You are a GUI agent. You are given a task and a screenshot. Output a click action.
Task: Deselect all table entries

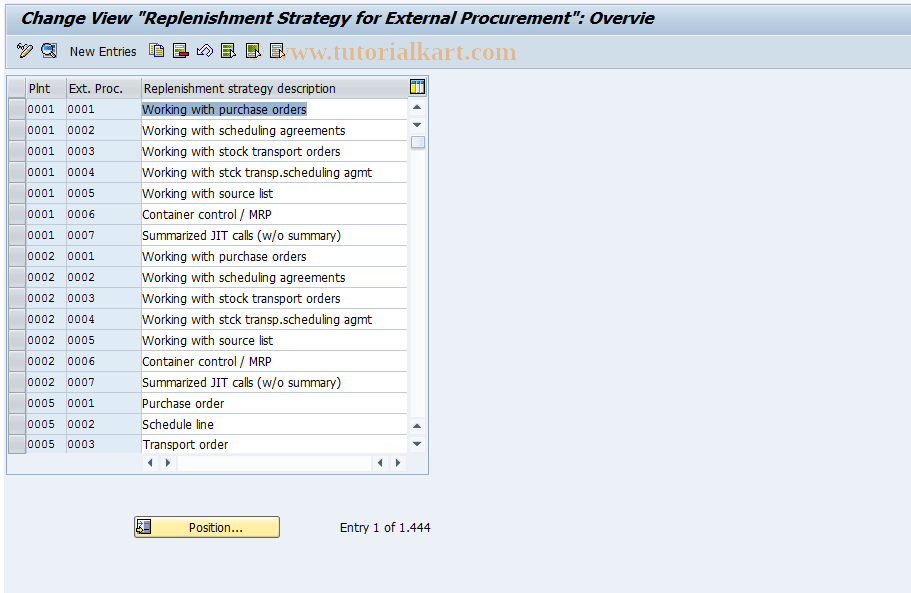[x=276, y=50]
